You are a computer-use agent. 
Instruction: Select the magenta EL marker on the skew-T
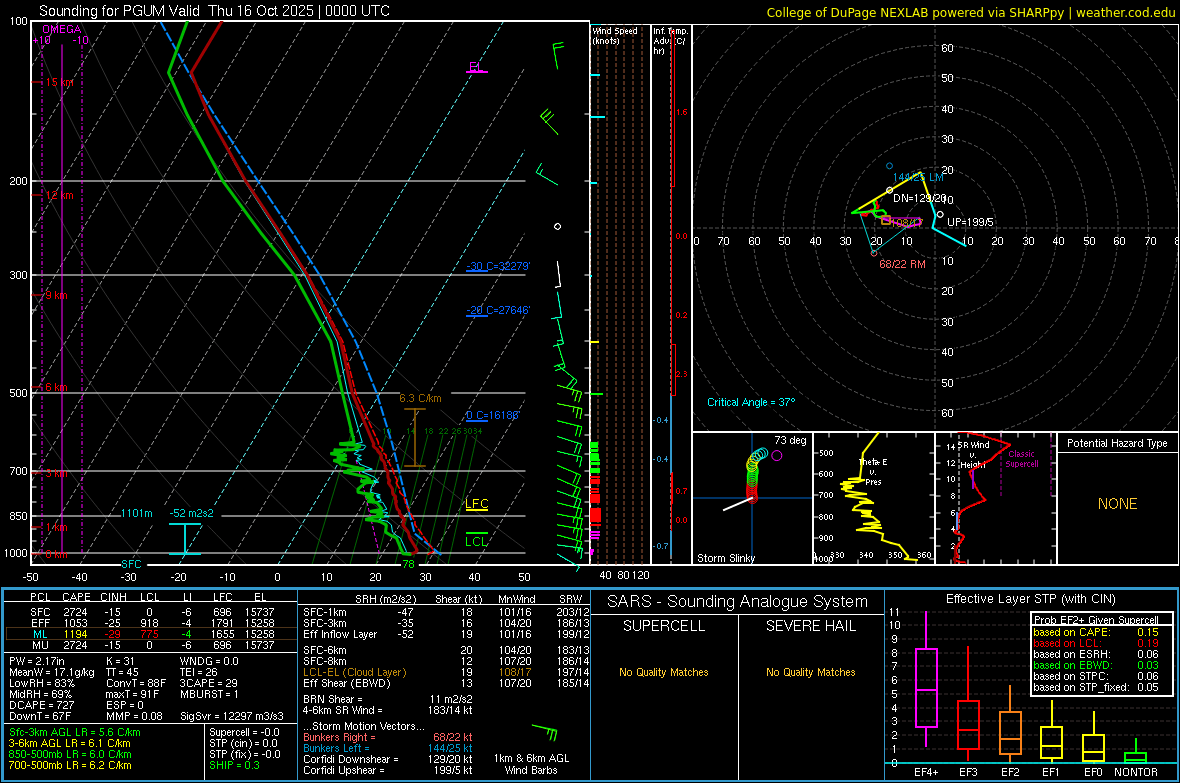(475, 67)
